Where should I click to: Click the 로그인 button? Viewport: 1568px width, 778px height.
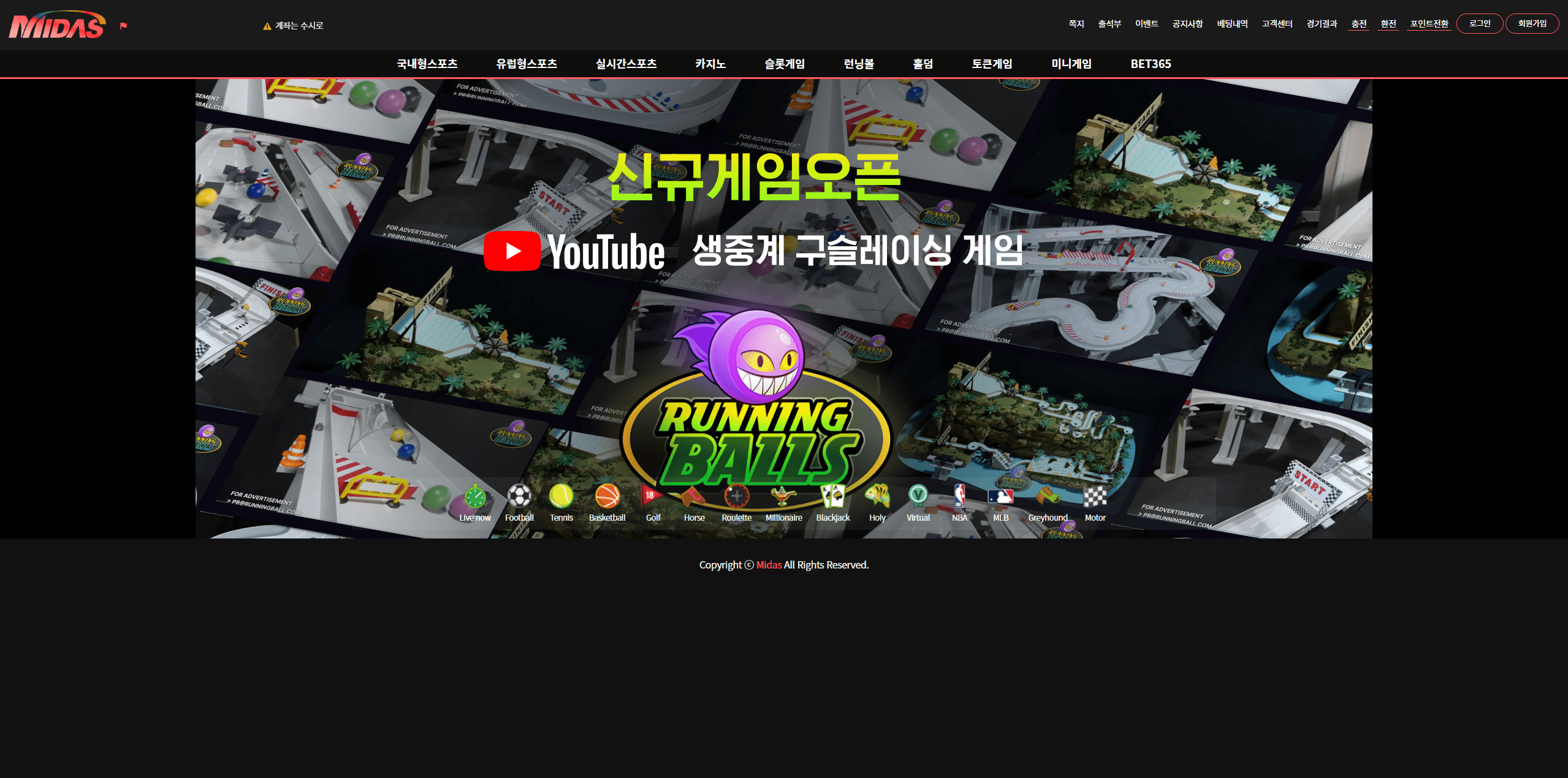click(1480, 23)
